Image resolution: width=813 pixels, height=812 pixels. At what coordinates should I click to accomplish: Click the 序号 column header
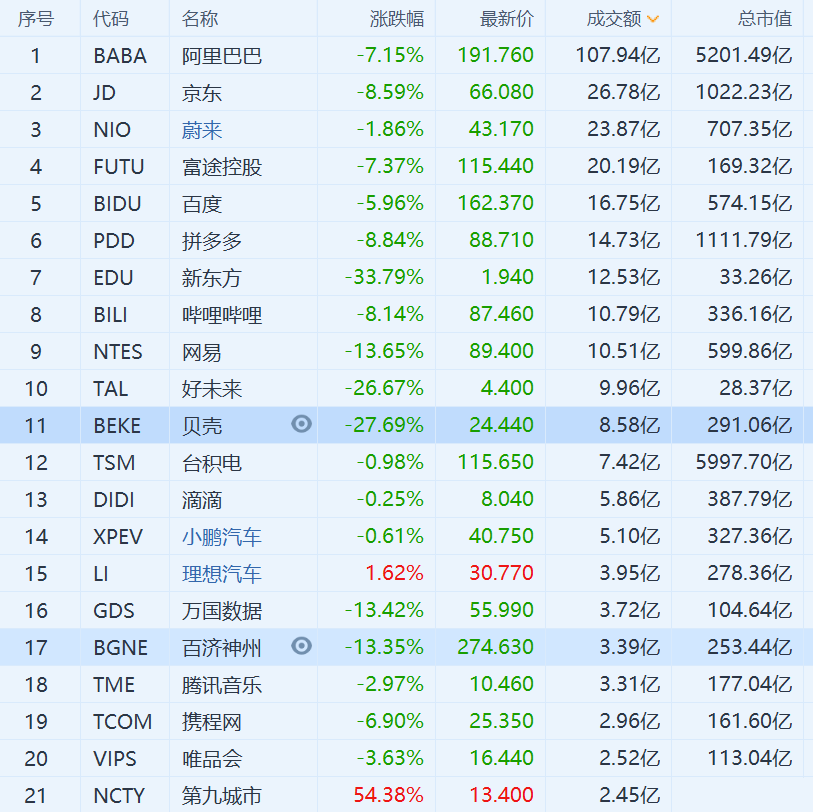pyautogui.click(x=36, y=19)
